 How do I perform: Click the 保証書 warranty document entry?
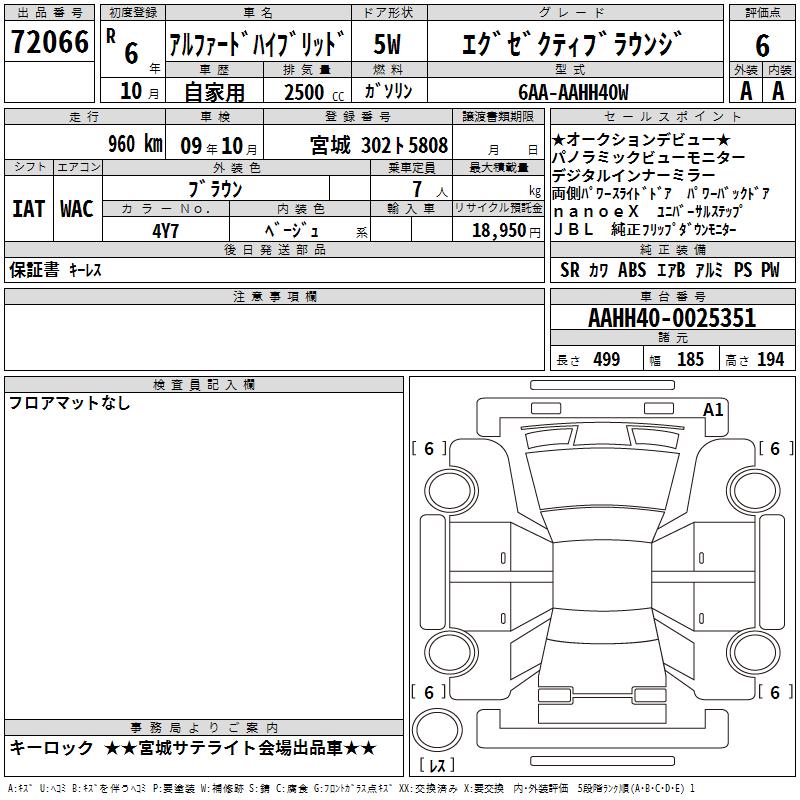(34, 270)
